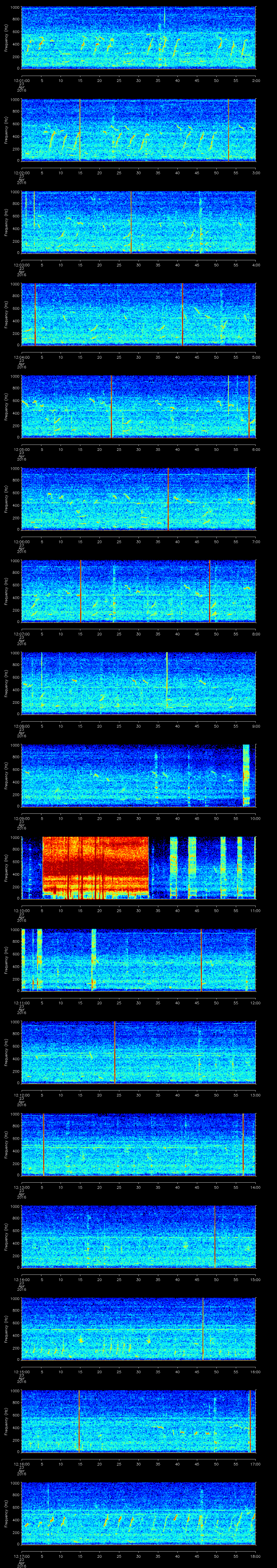Select the spectrogram panel starting at 12:08:00

coord(139,683)
